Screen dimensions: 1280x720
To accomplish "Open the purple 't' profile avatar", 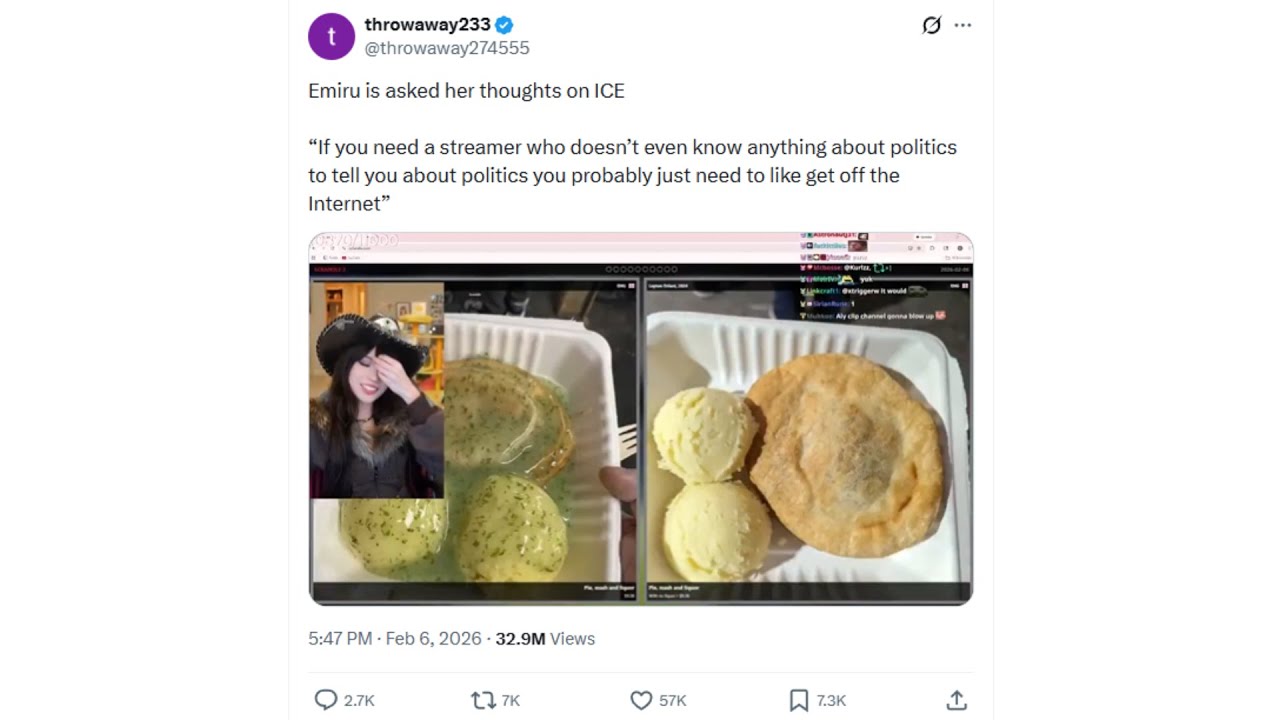I will [x=332, y=37].
